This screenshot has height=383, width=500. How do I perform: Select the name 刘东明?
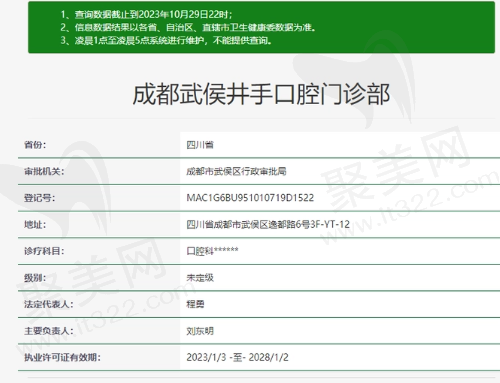coord(200,331)
